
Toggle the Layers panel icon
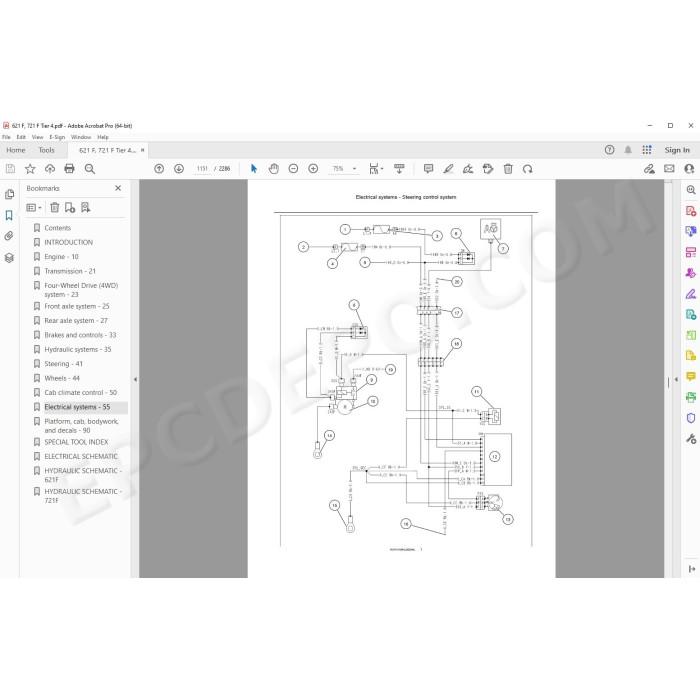tap(9, 258)
